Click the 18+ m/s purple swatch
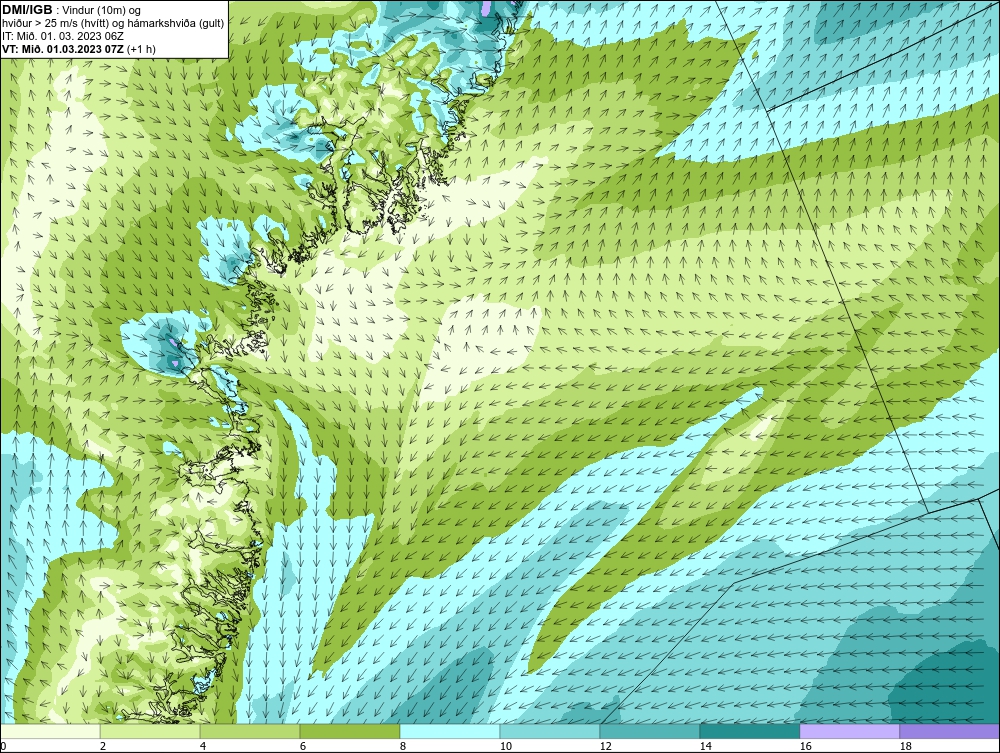Screen dimensions: 1000x753 coord(949,731)
